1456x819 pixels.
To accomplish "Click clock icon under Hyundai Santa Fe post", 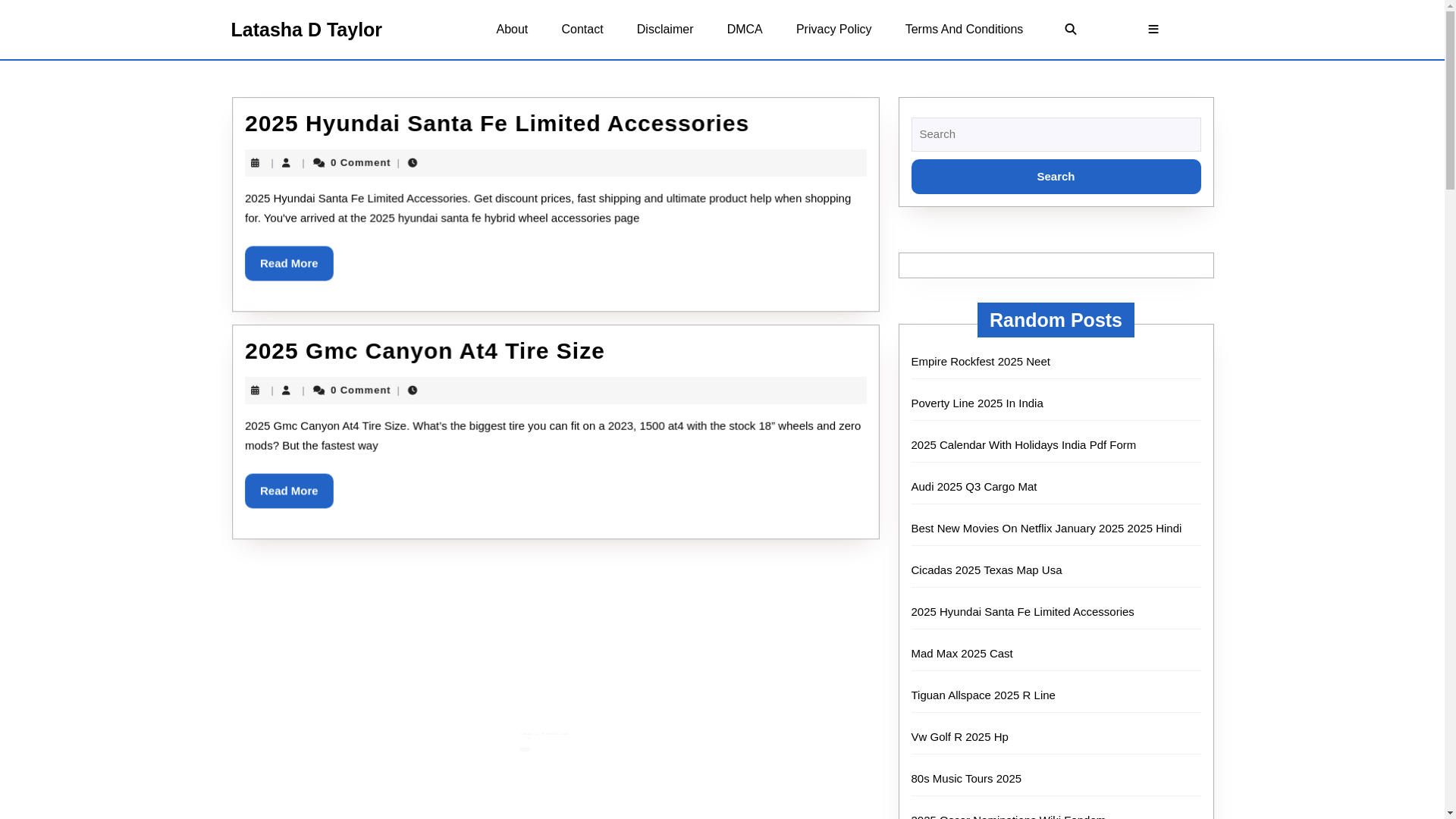I will (x=413, y=163).
